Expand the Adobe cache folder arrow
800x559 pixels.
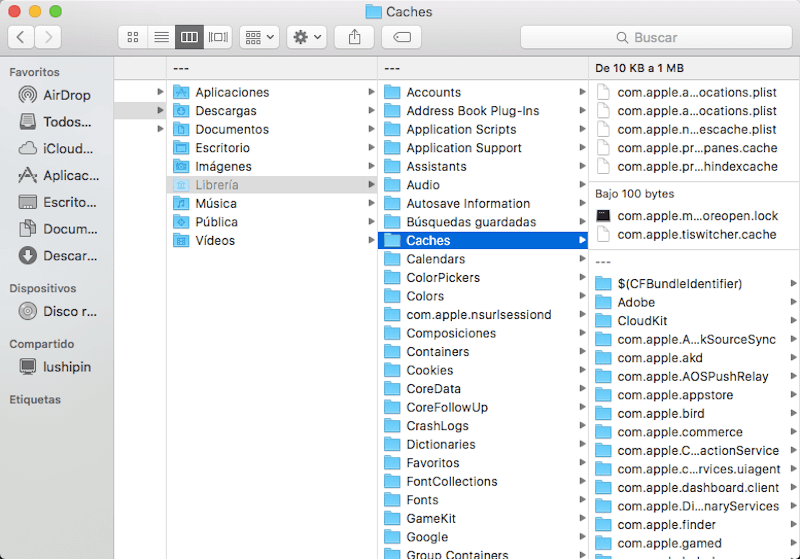coord(793,302)
